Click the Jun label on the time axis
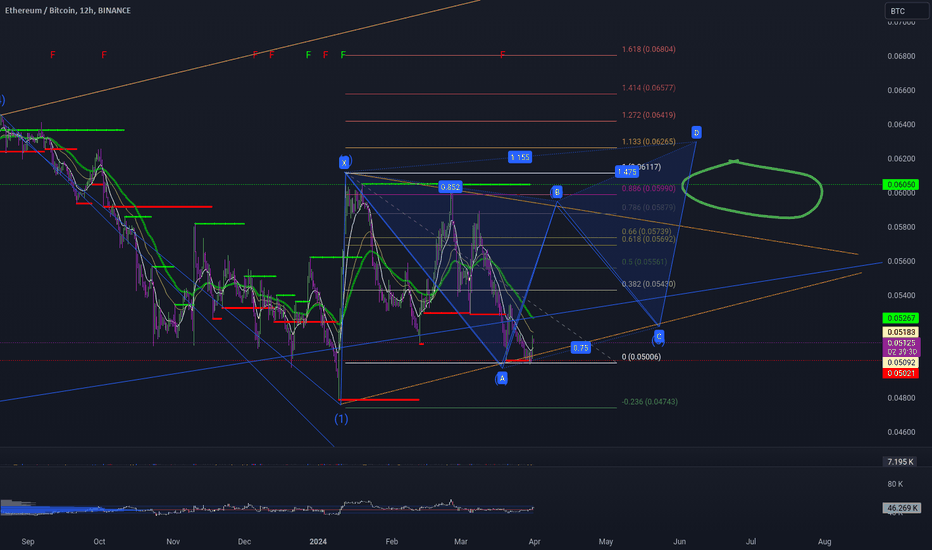The width and height of the screenshot is (932, 550). (x=679, y=542)
